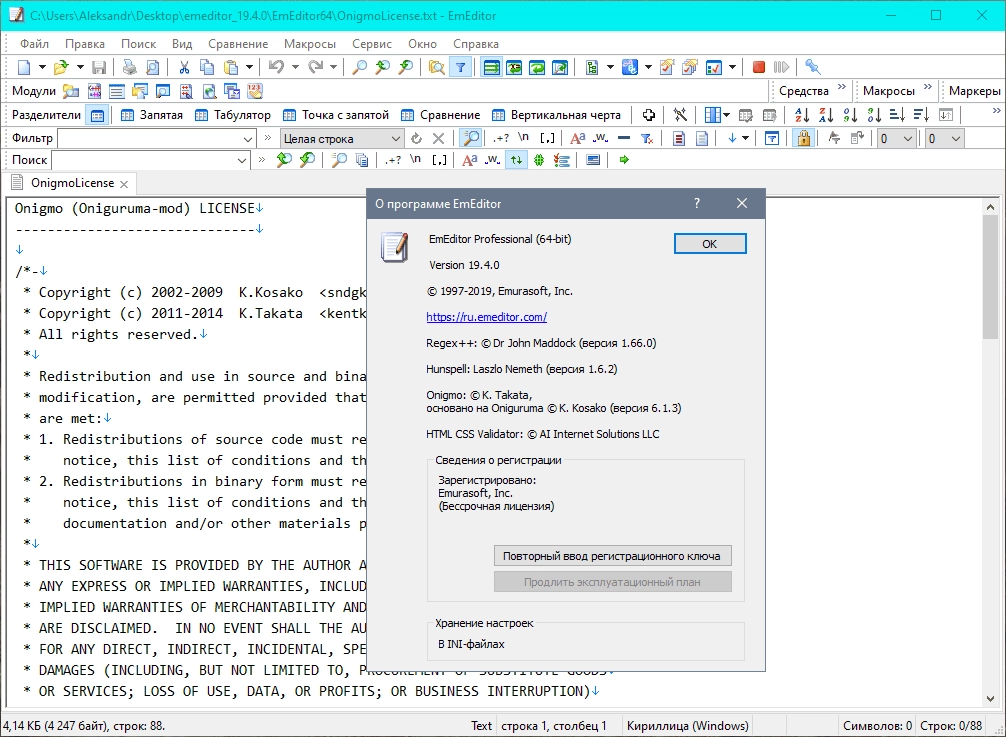Viewport: 1006px width, 737px height.
Task: Open the Сервис menu
Action: (x=371, y=44)
